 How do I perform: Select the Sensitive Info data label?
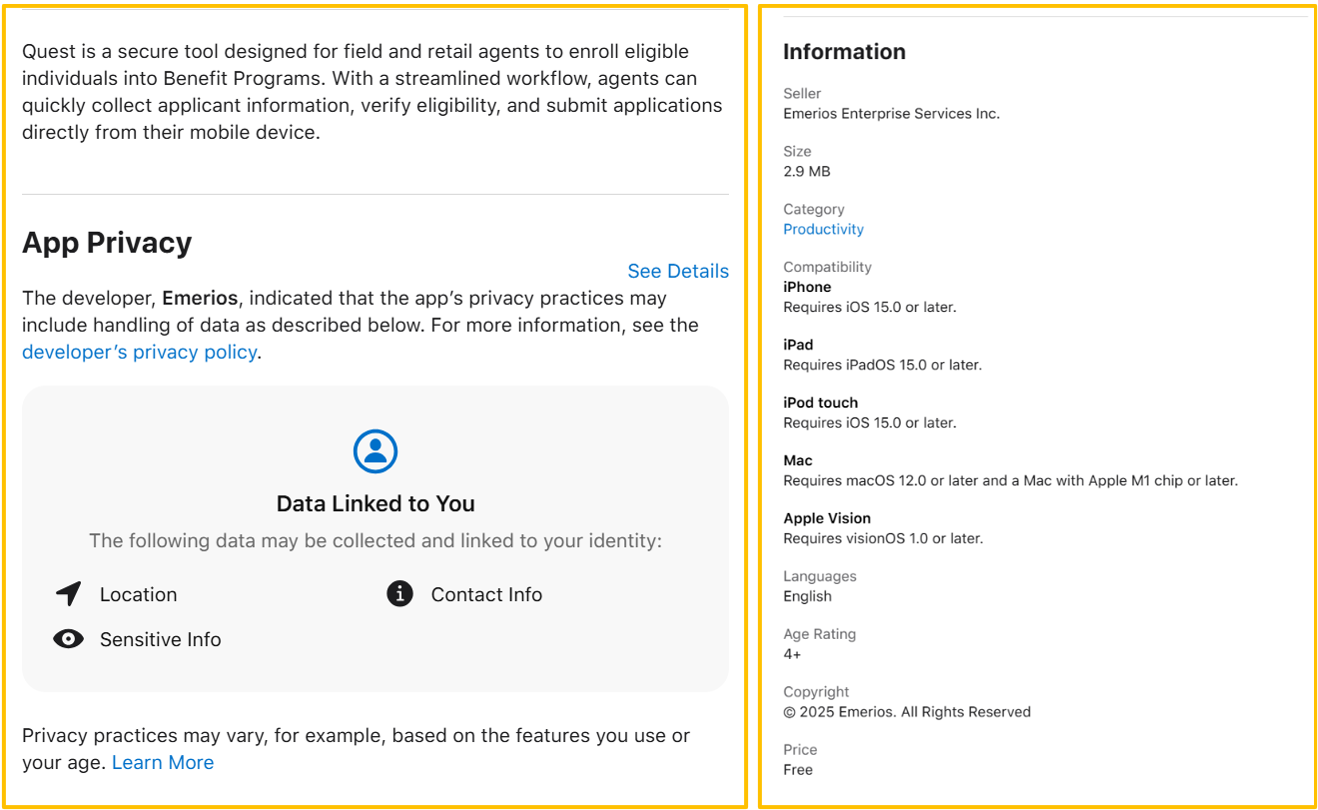(160, 639)
